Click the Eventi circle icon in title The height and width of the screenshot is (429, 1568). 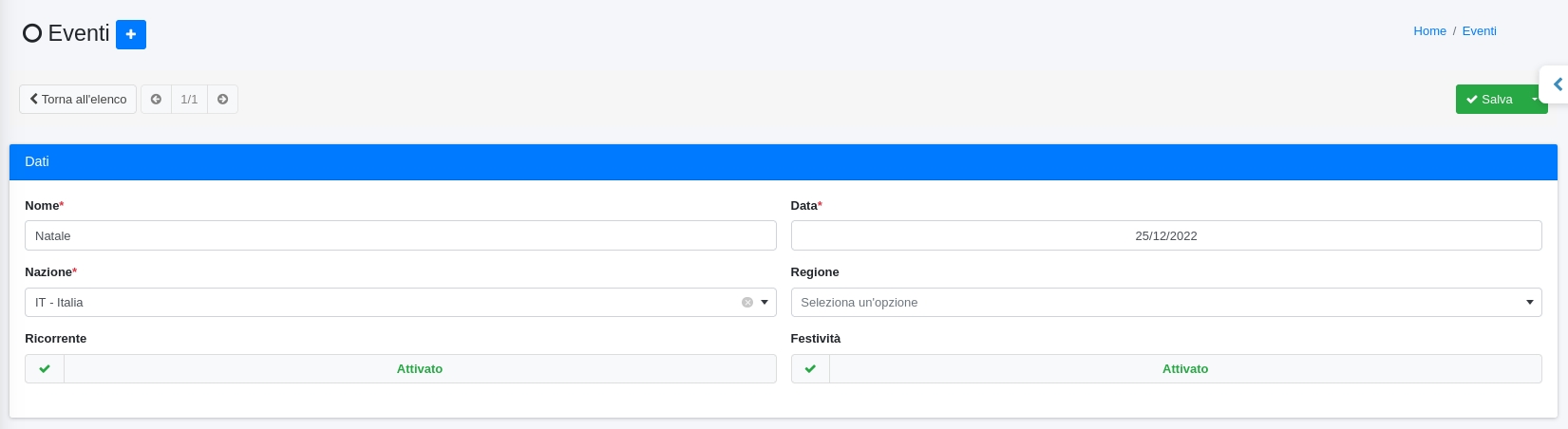click(32, 34)
